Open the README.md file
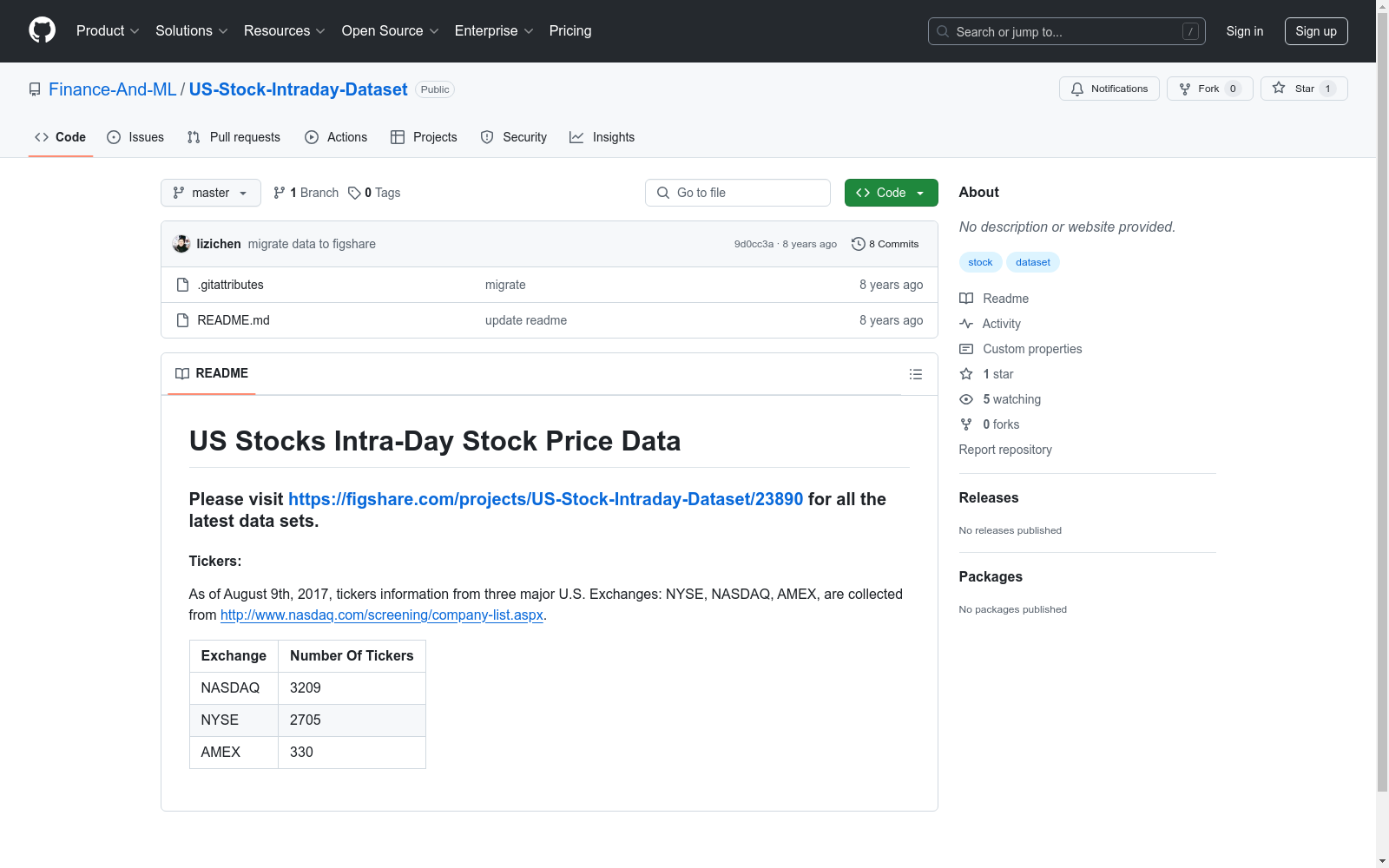 [234, 320]
